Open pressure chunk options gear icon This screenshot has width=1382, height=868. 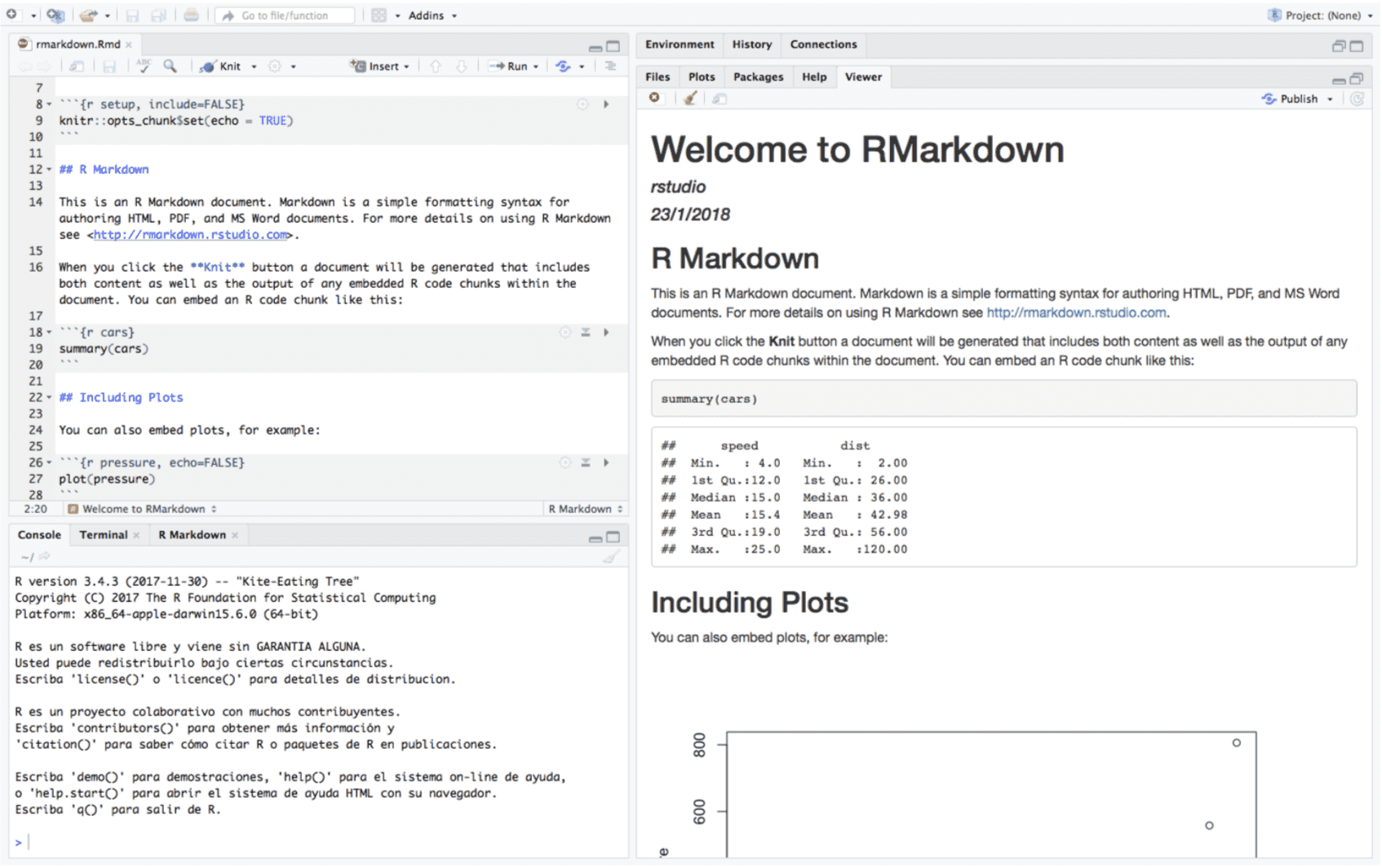click(x=565, y=463)
